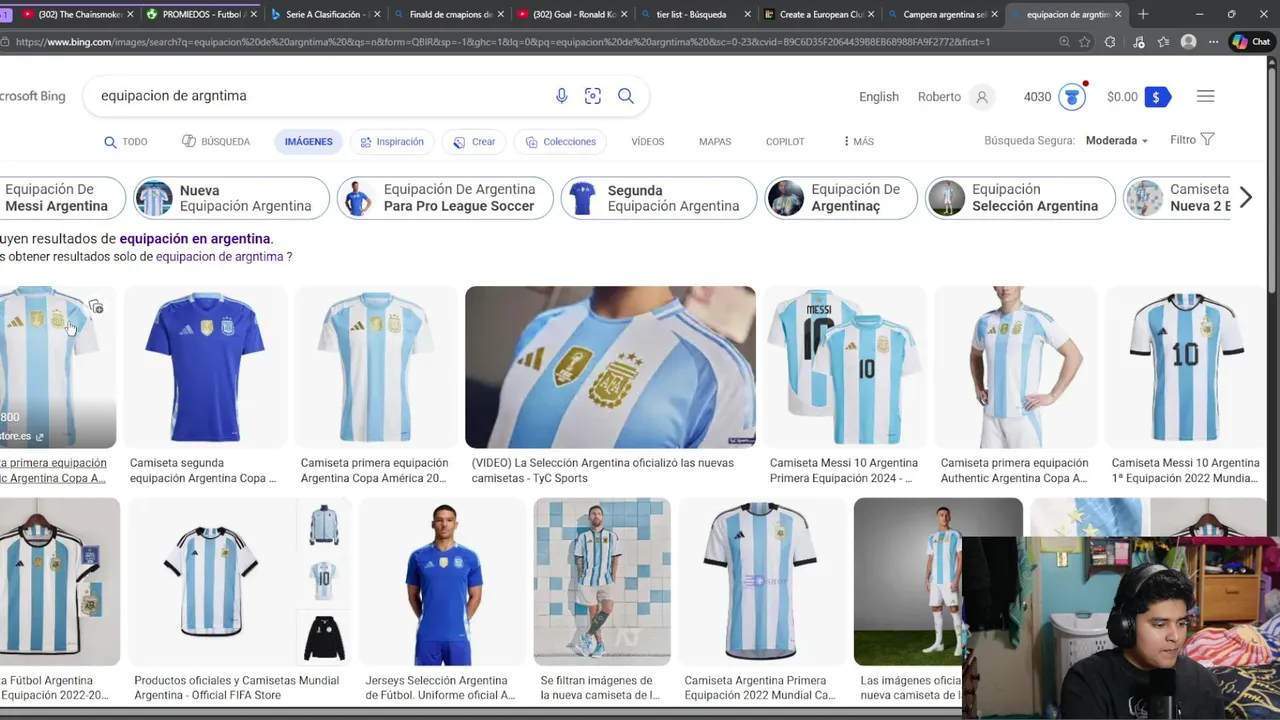Open the TyC Sports video thumbnail
The height and width of the screenshot is (720, 1280).
tap(610, 367)
